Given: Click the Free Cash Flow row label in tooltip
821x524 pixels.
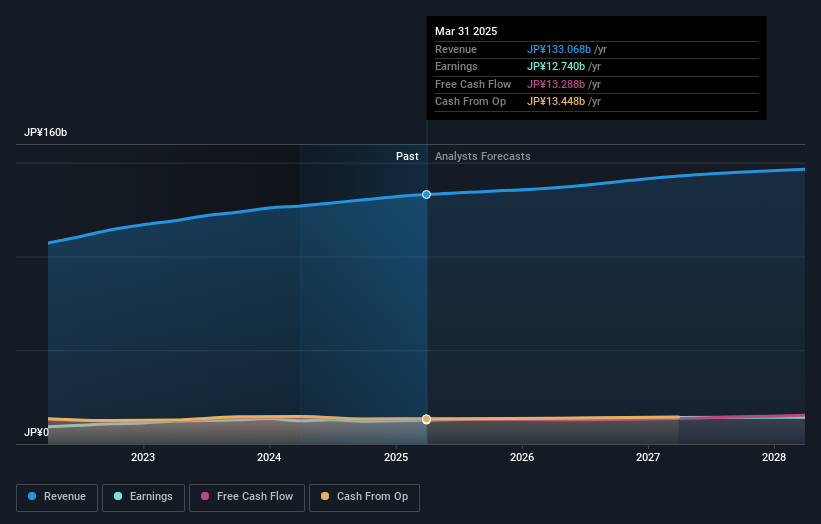Looking at the screenshot, I should coord(473,84).
